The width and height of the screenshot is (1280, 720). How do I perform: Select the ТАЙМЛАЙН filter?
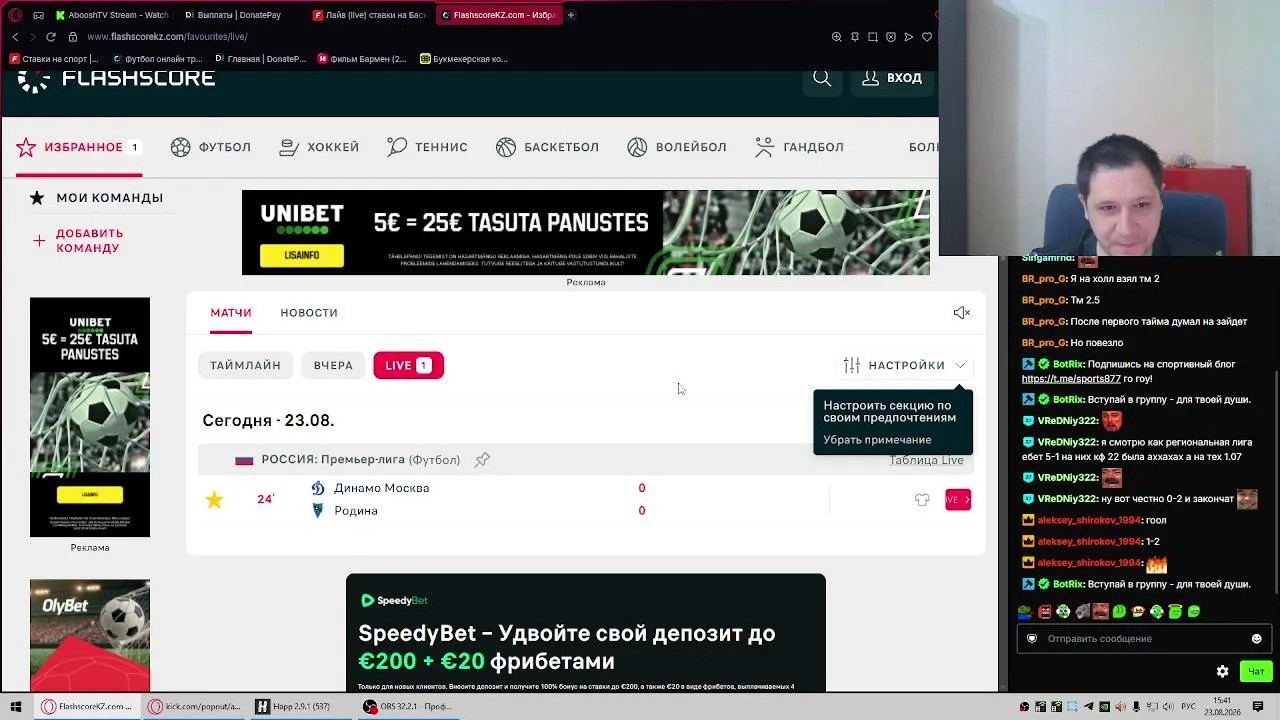click(x=245, y=365)
